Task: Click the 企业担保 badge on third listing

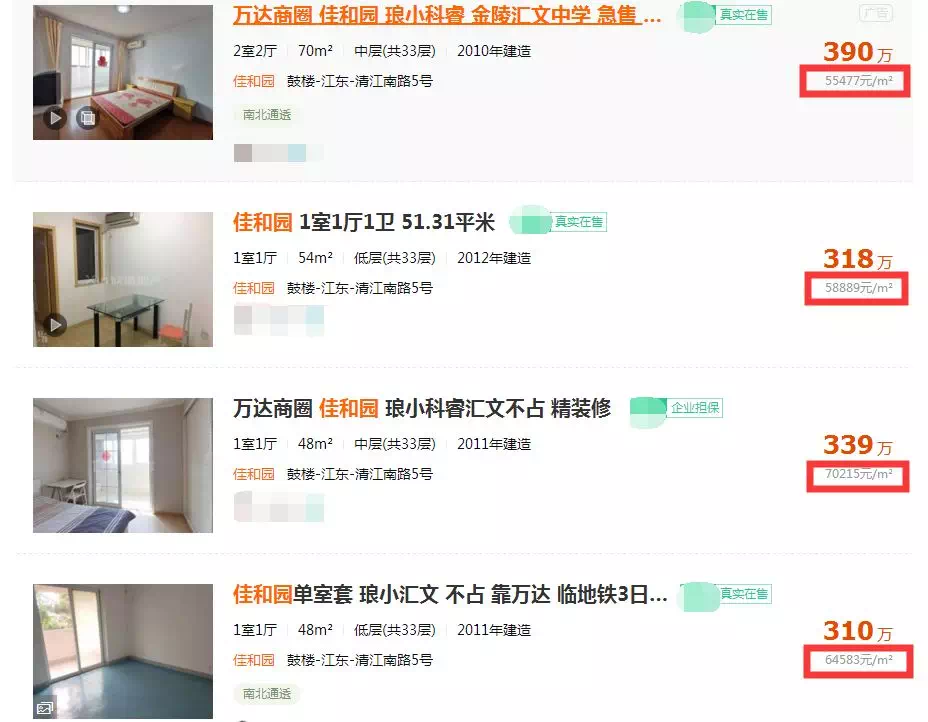Action: 695,408
